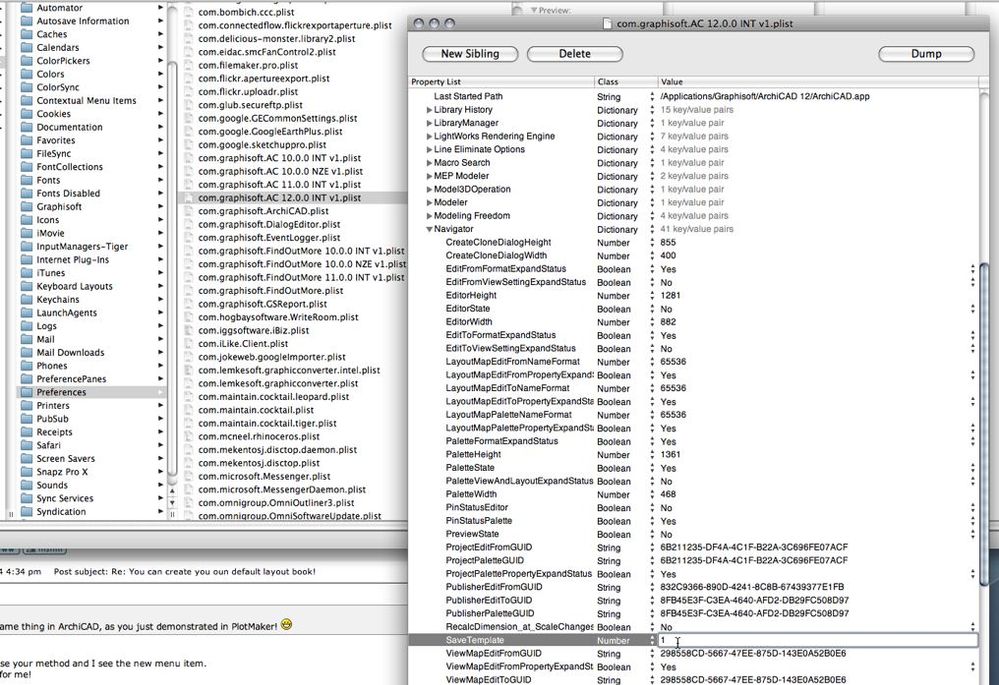
Task: Click the plist file icon in title bar
Action: click(608, 24)
